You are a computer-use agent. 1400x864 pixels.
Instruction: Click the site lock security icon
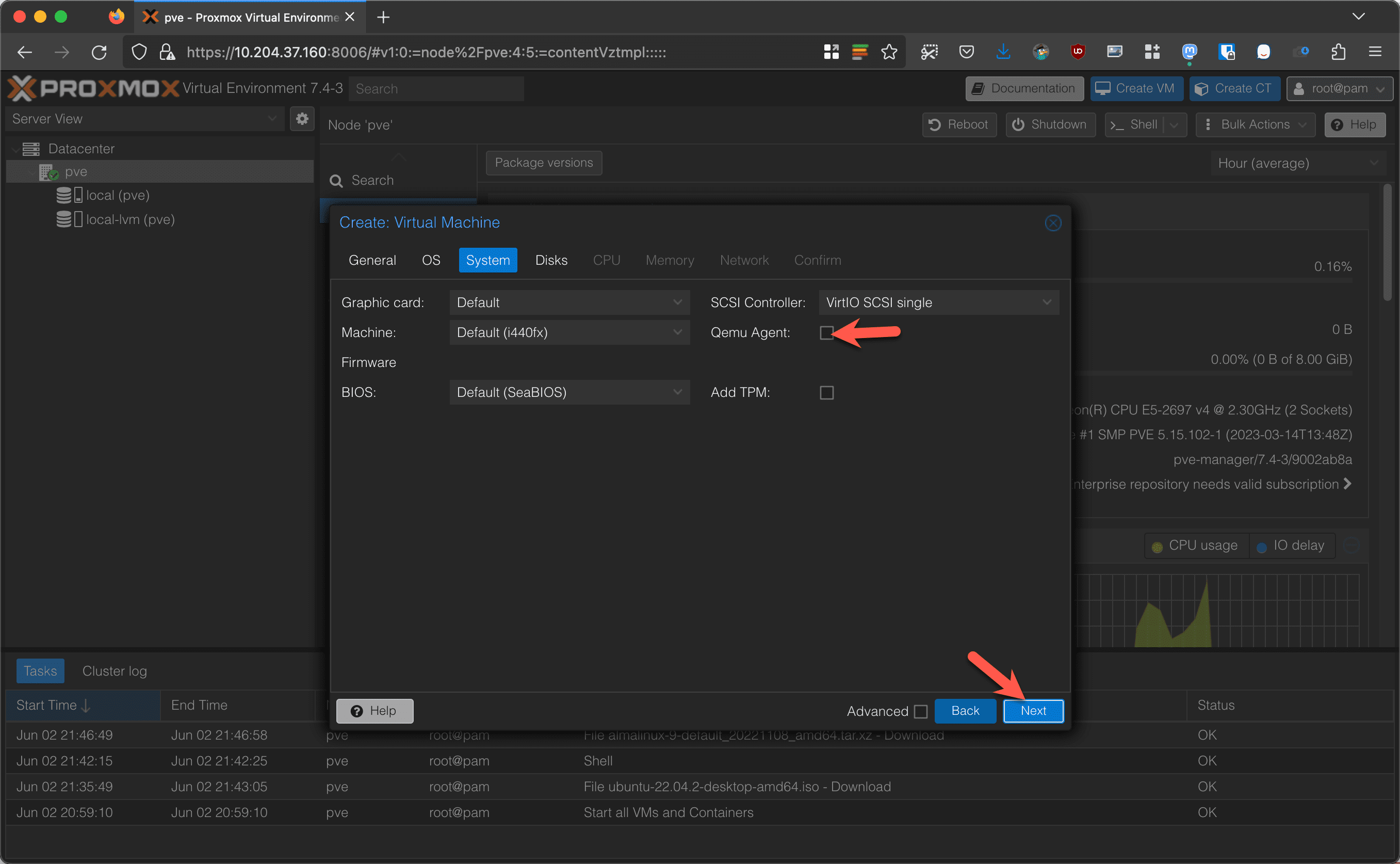(x=167, y=52)
